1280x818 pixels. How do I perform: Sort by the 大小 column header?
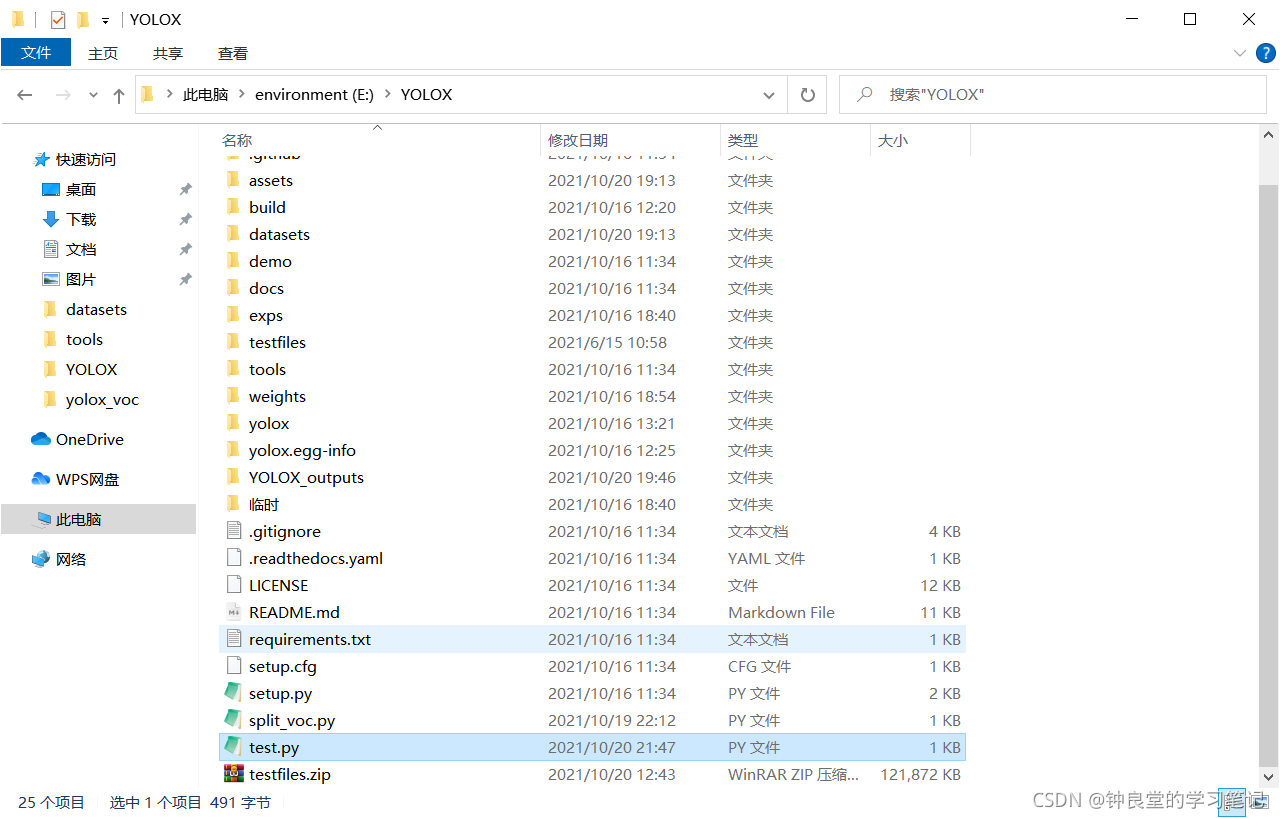click(x=920, y=141)
